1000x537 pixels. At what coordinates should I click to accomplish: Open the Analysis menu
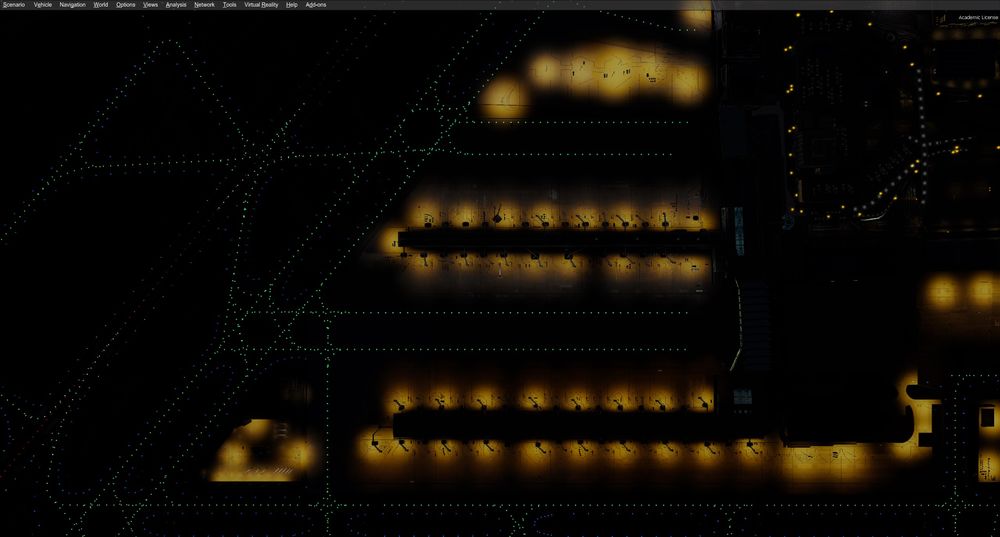[x=176, y=5]
